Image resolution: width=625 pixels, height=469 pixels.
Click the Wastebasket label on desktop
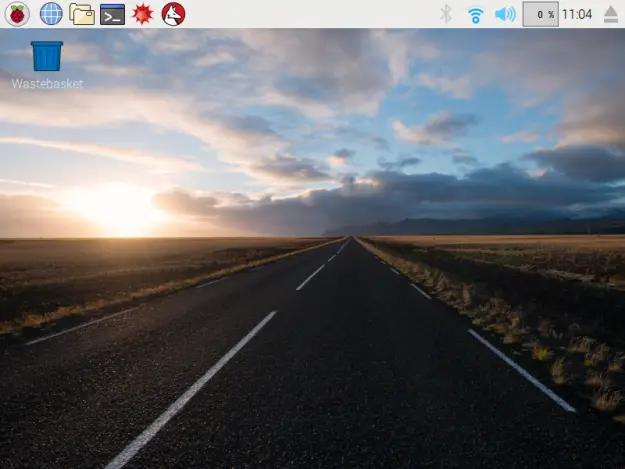click(47, 84)
